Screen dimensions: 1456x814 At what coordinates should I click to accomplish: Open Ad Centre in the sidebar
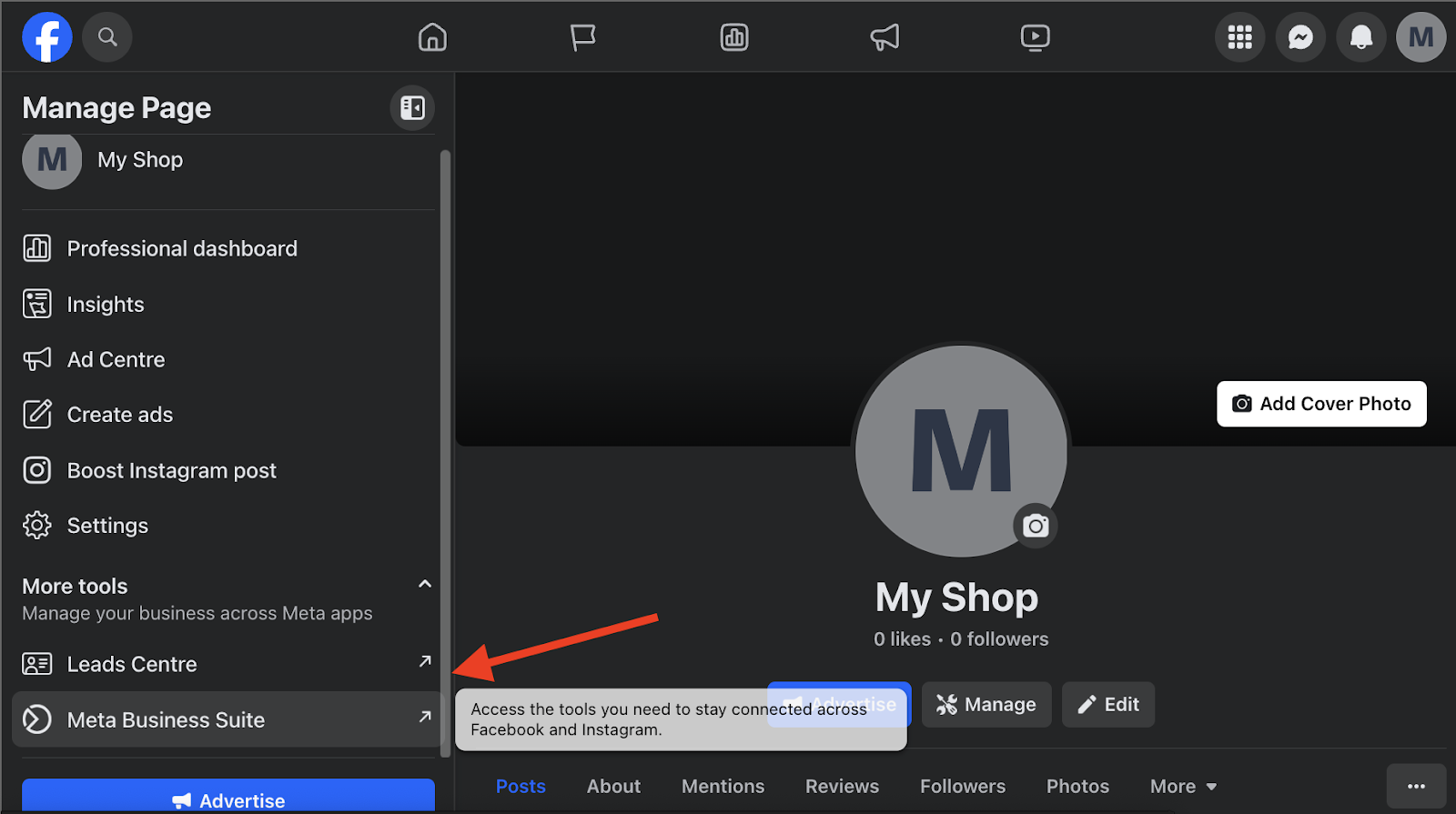(x=226, y=359)
